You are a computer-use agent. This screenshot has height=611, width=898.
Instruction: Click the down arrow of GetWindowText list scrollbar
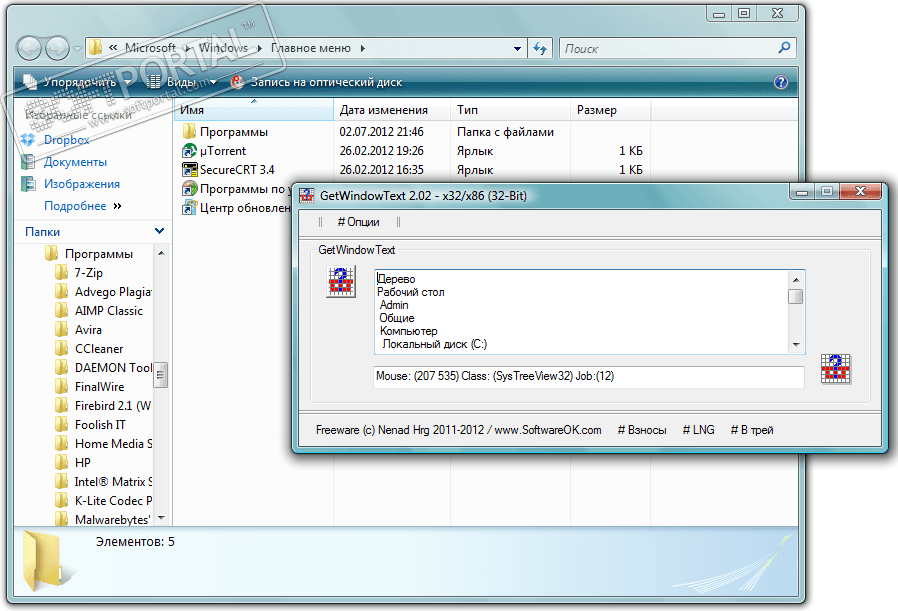coord(796,344)
